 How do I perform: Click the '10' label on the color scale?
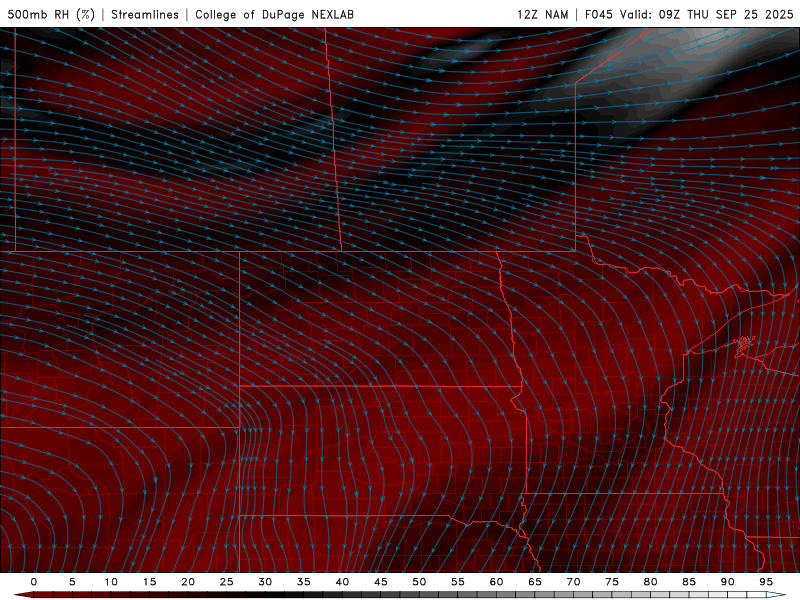111,582
